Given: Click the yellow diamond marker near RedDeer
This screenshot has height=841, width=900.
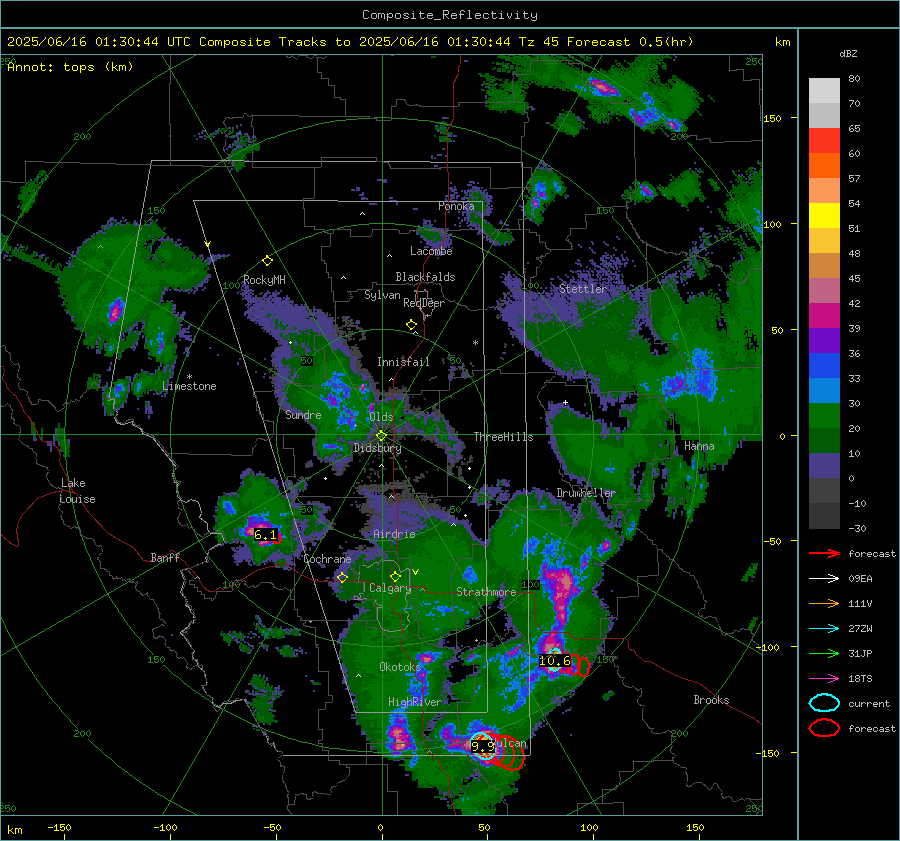Looking at the screenshot, I should 411,324.
